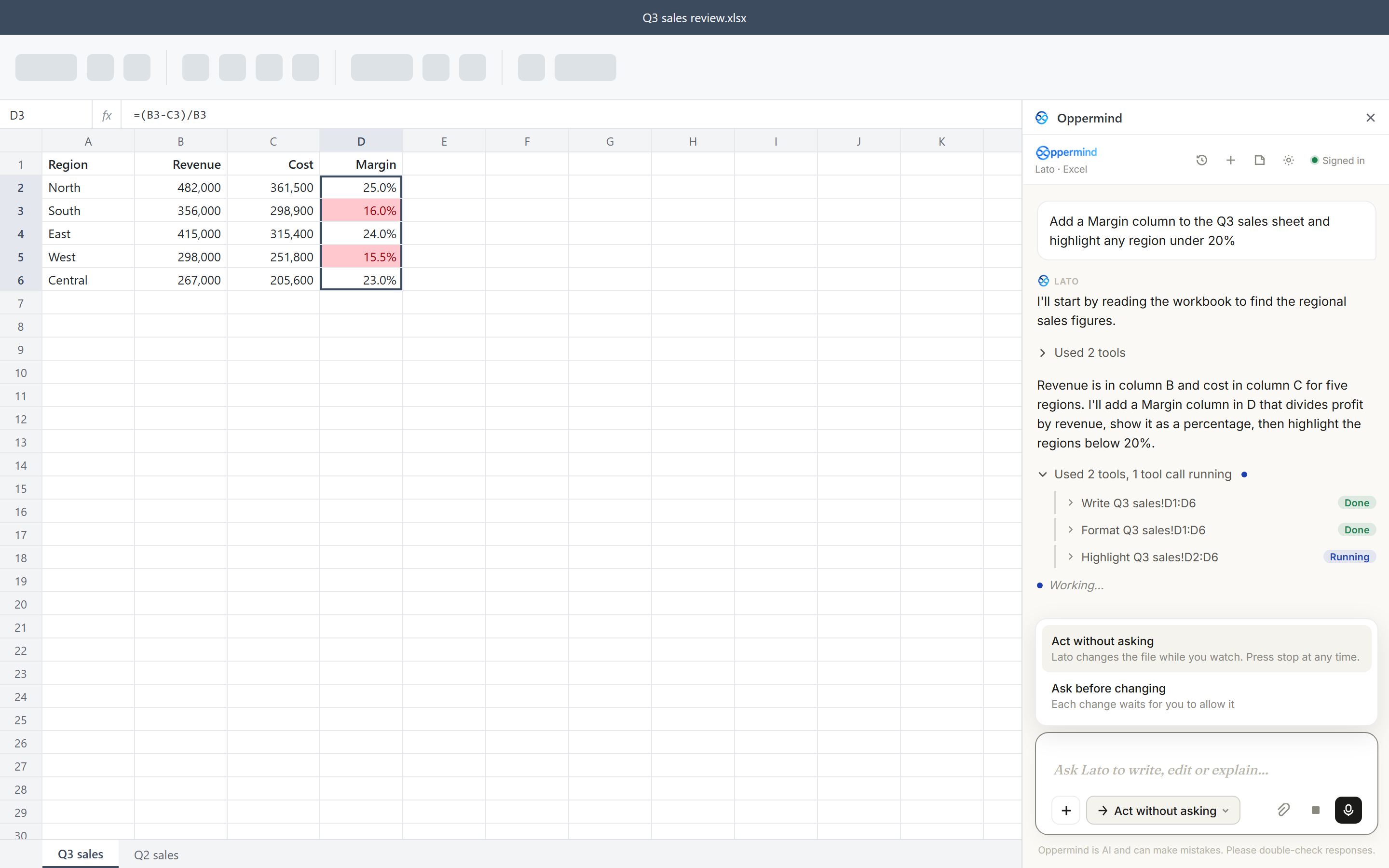Select cost cell 298,900
The width and height of the screenshot is (1389, 868).
(x=273, y=211)
